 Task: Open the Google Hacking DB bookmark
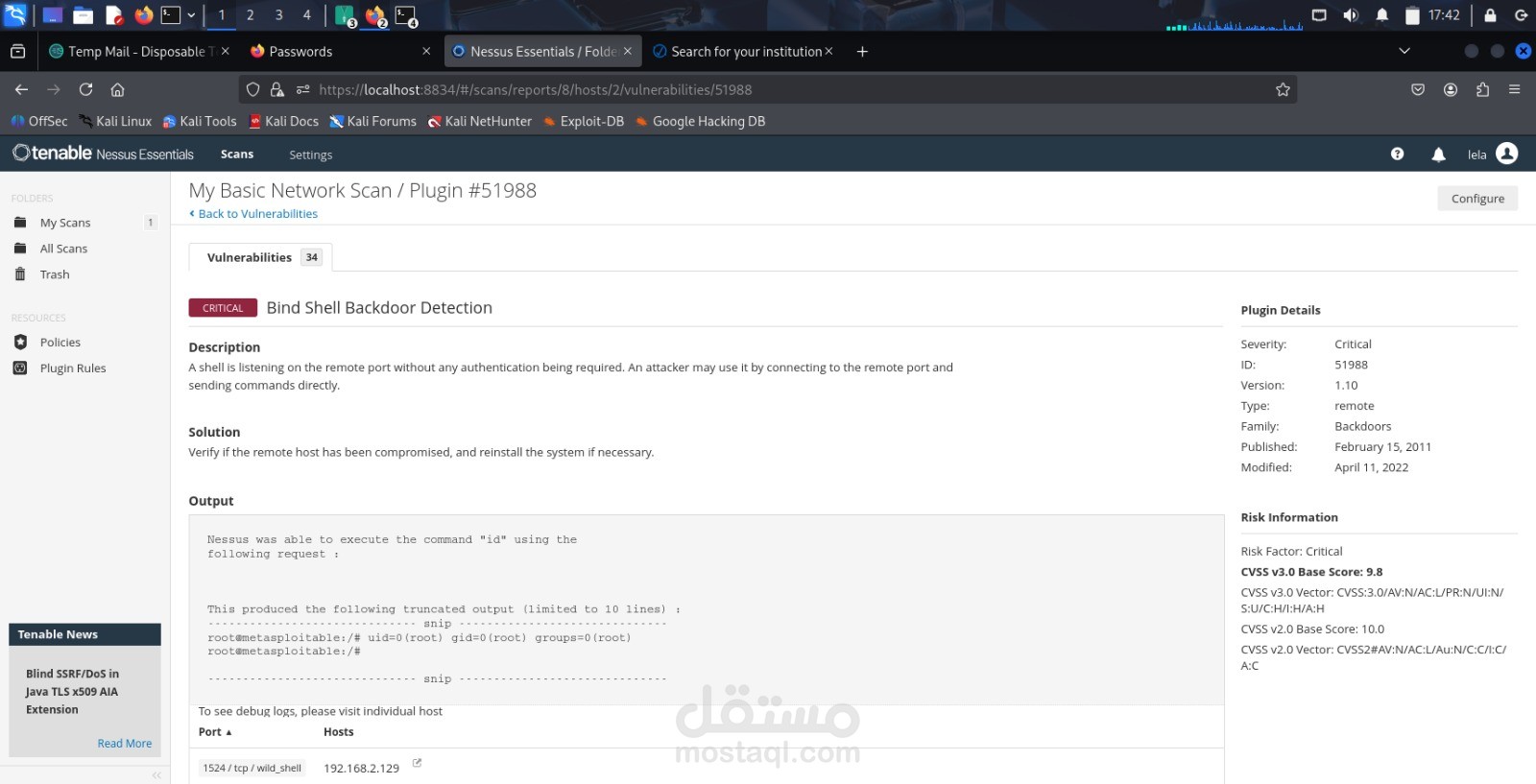tap(700, 121)
